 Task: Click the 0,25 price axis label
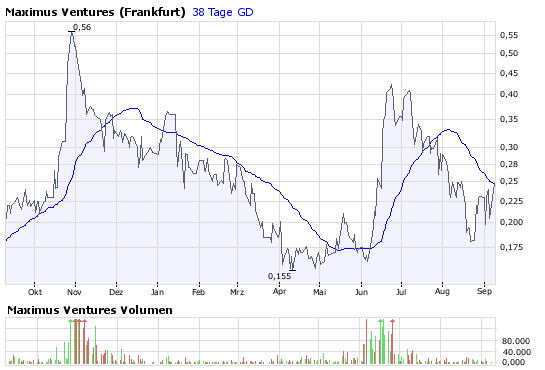(x=509, y=181)
